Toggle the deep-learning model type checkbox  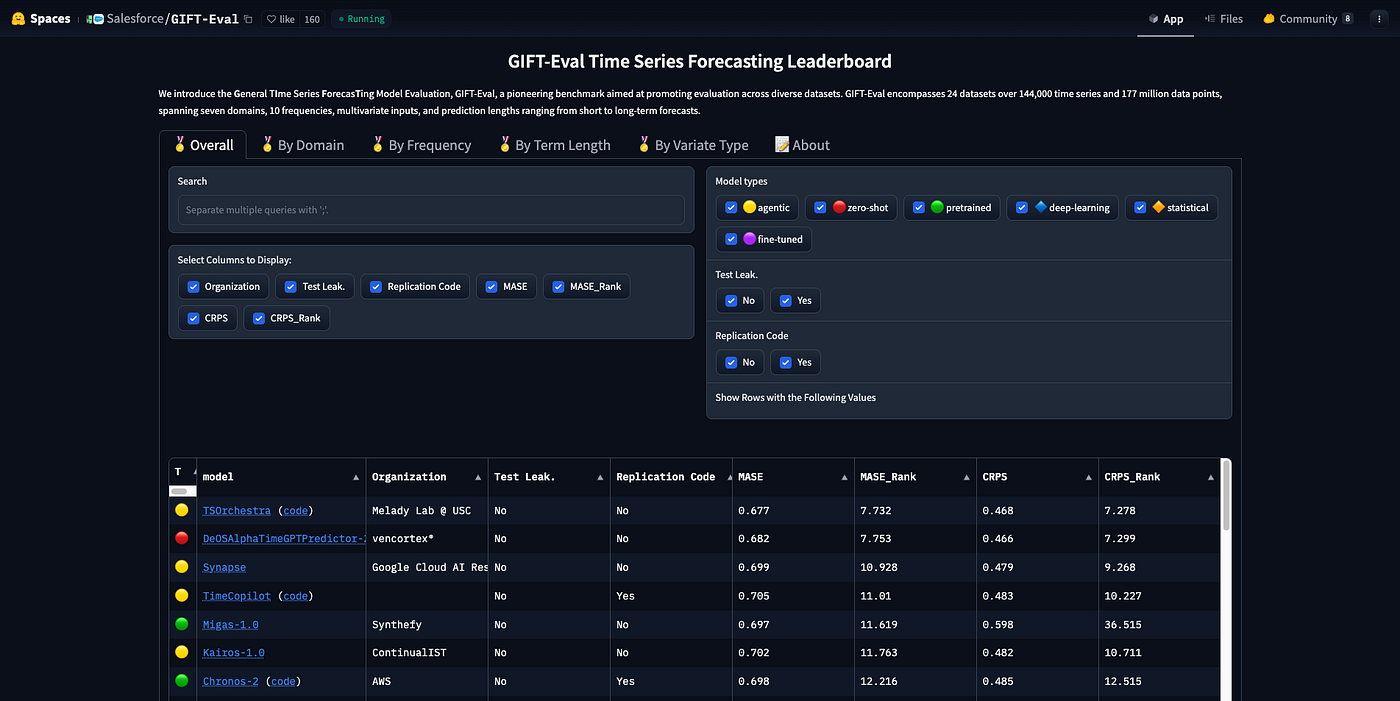(1022, 208)
